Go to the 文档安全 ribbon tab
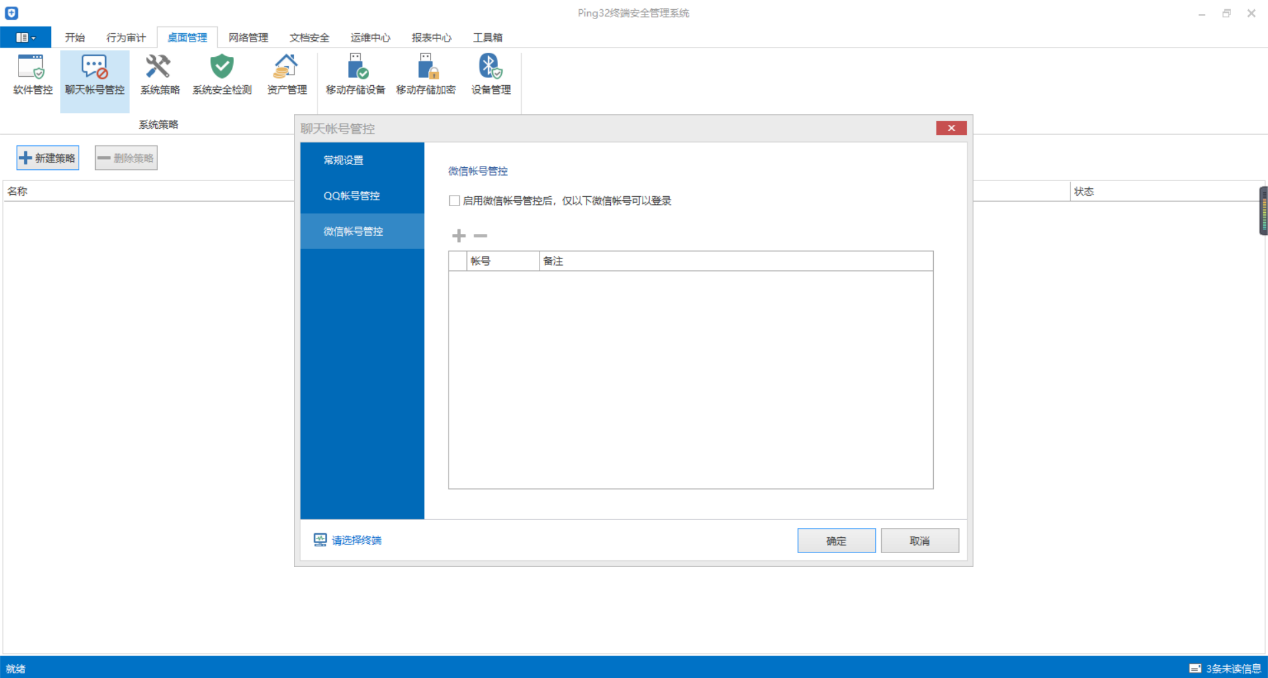This screenshot has height=678, width=1268. (x=309, y=38)
